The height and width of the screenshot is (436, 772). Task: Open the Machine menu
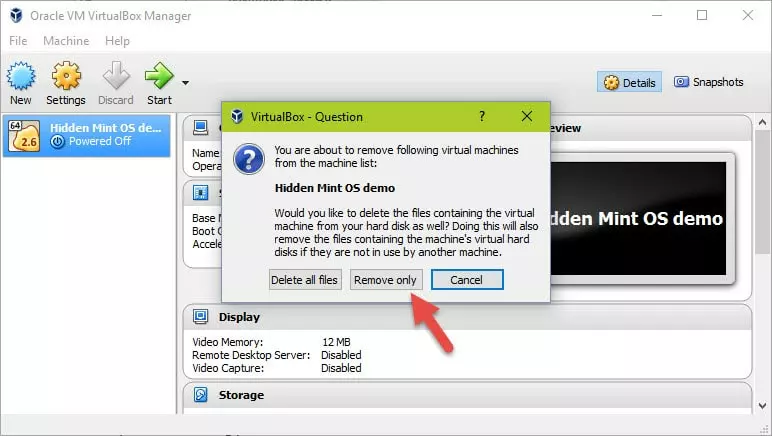click(x=66, y=41)
